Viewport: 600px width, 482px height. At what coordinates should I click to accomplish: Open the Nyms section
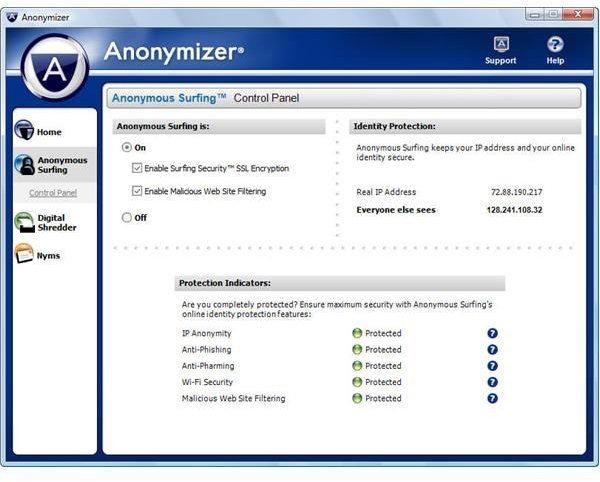[x=48, y=256]
